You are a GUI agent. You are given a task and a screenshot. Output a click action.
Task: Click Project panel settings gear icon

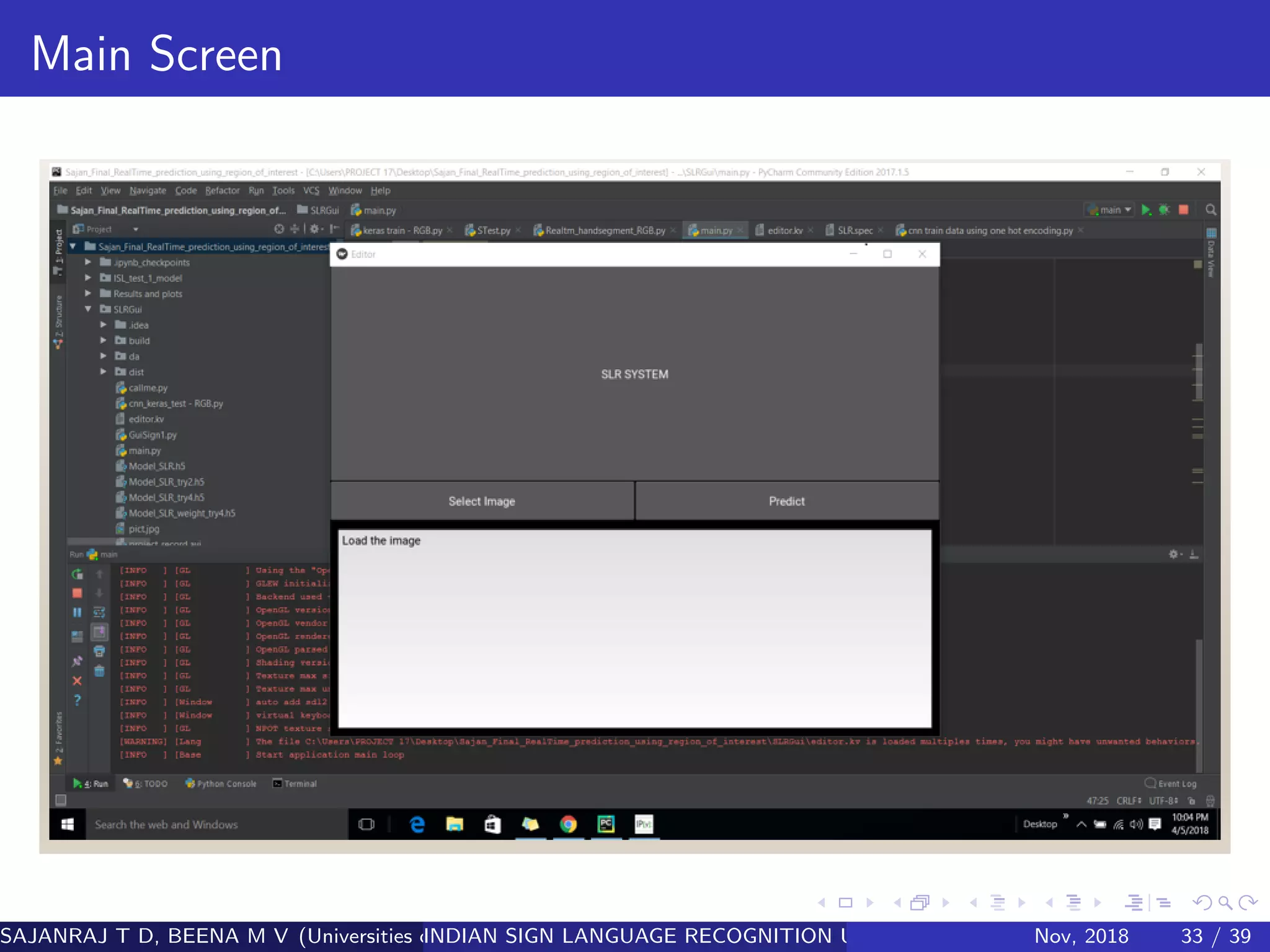315,229
